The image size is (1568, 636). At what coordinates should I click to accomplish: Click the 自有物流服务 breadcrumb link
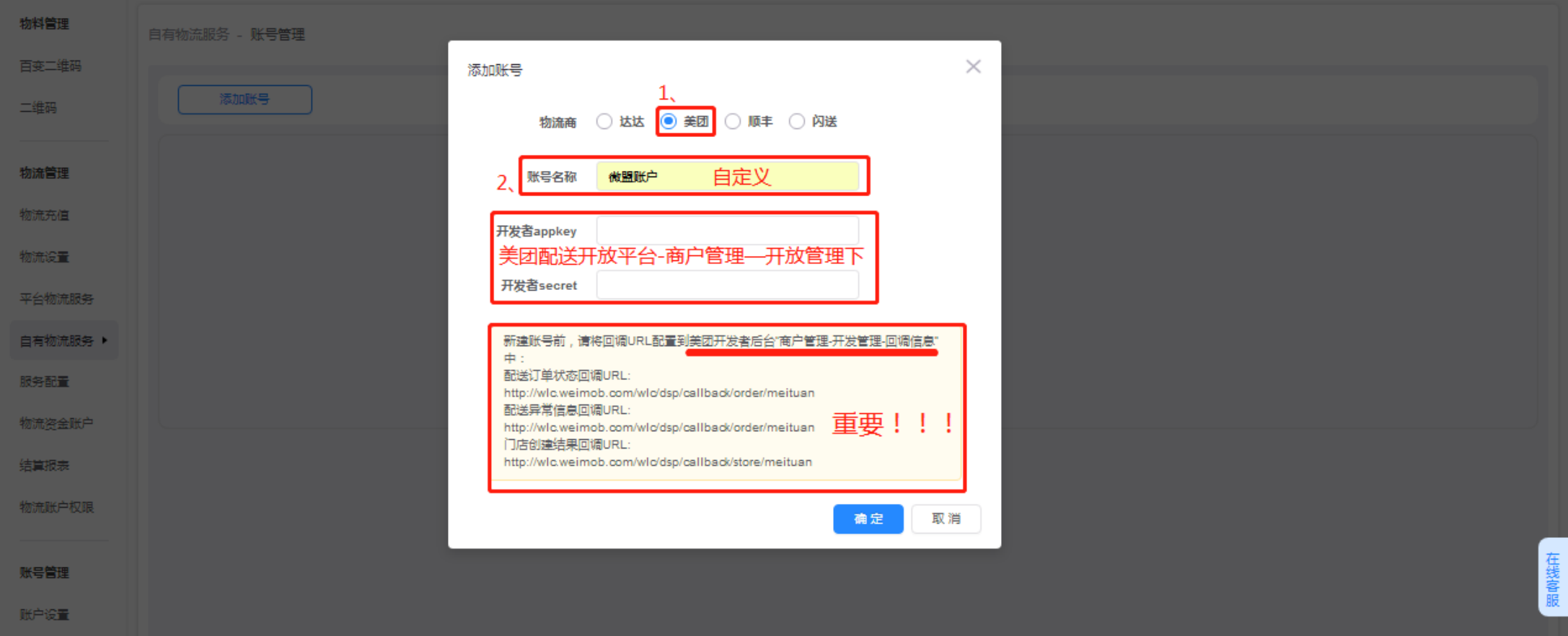(189, 35)
